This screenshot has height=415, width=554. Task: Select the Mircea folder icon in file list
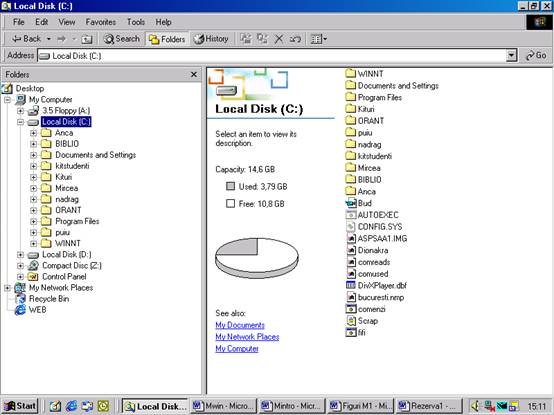click(350, 167)
